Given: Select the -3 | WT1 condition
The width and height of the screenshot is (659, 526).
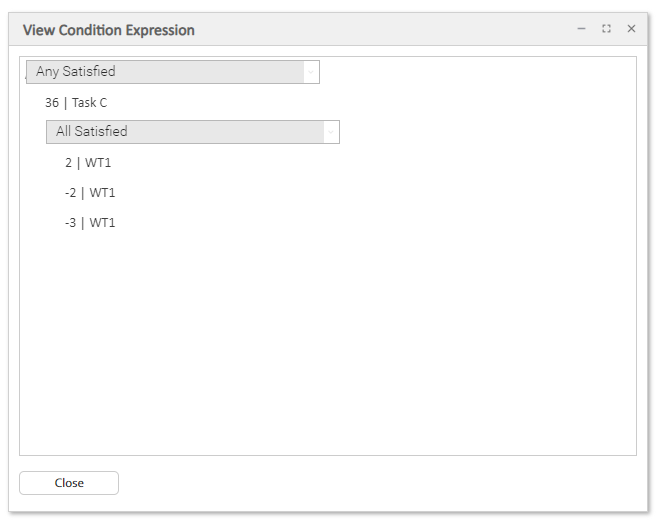Looking at the screenshot, I should [90, 222].
